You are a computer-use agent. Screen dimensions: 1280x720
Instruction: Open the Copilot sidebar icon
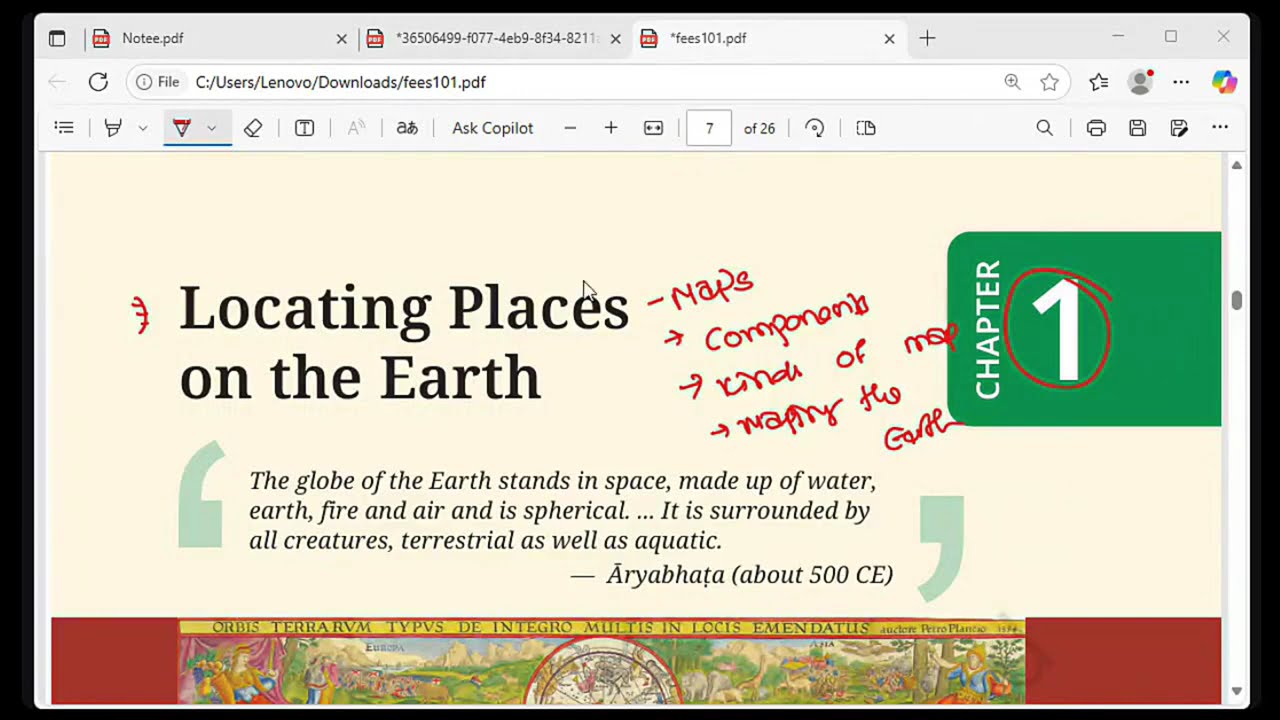pyautogui.click(x=1224, y=82)
